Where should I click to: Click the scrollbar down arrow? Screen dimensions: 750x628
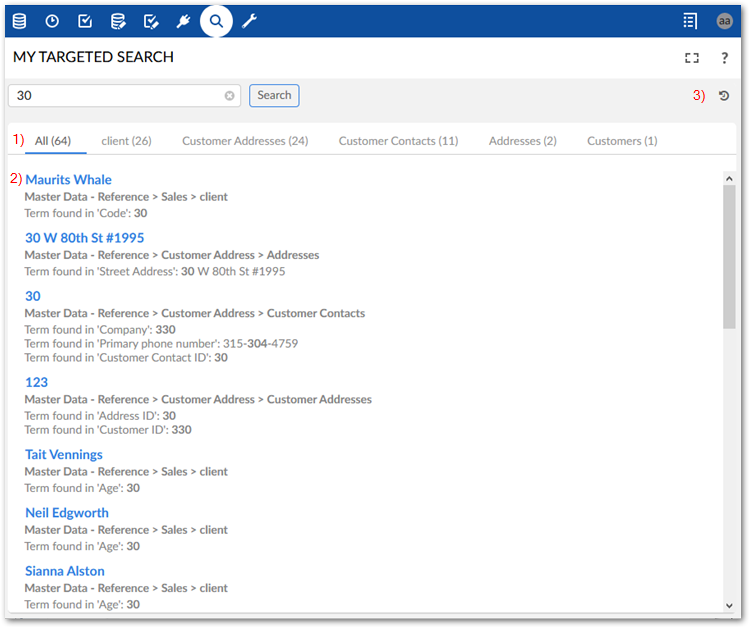point(729,605)
